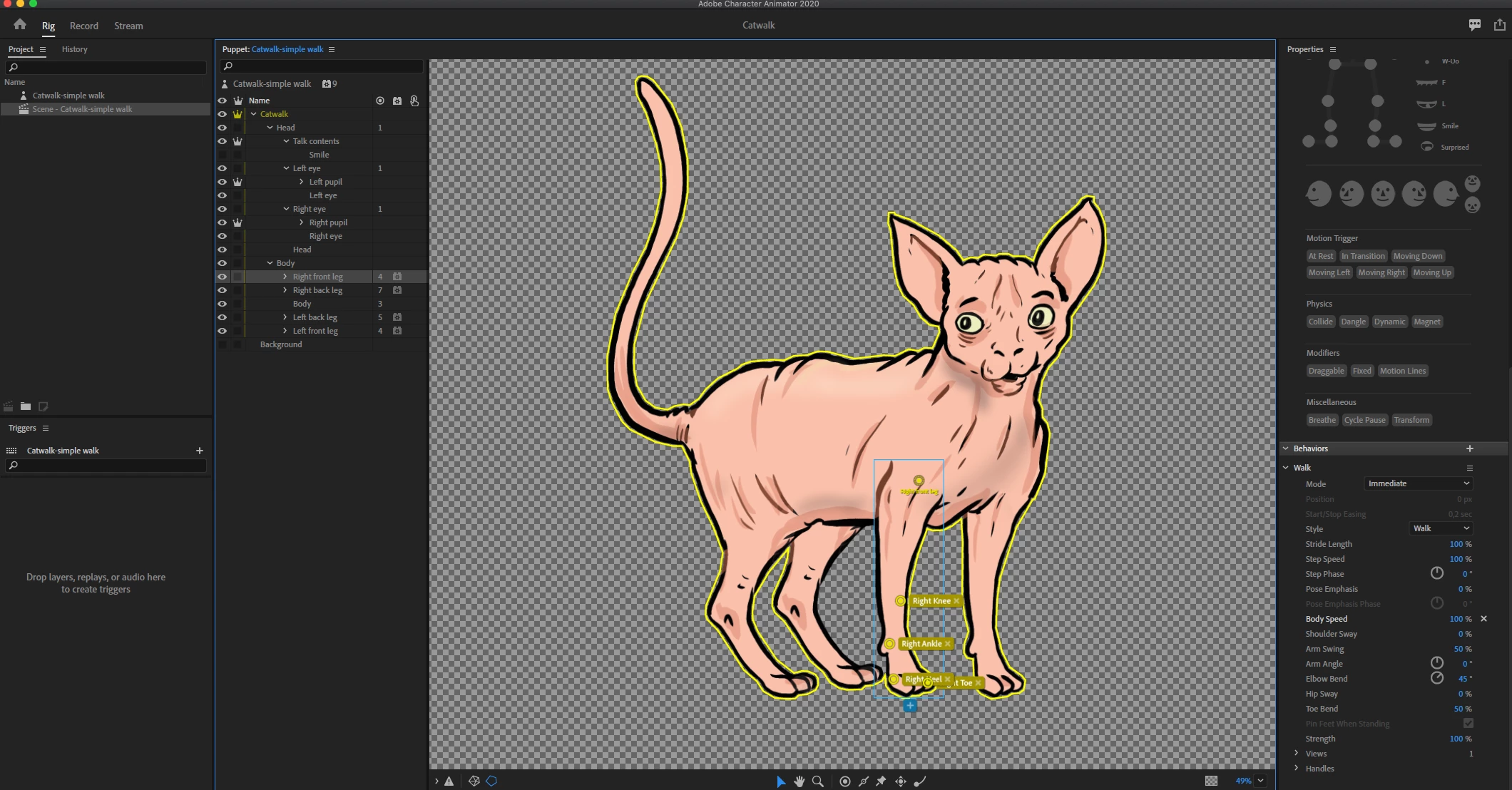The image size is (1512, 790).
Task: Select the Pin tool
Action: tap(882, 781)
